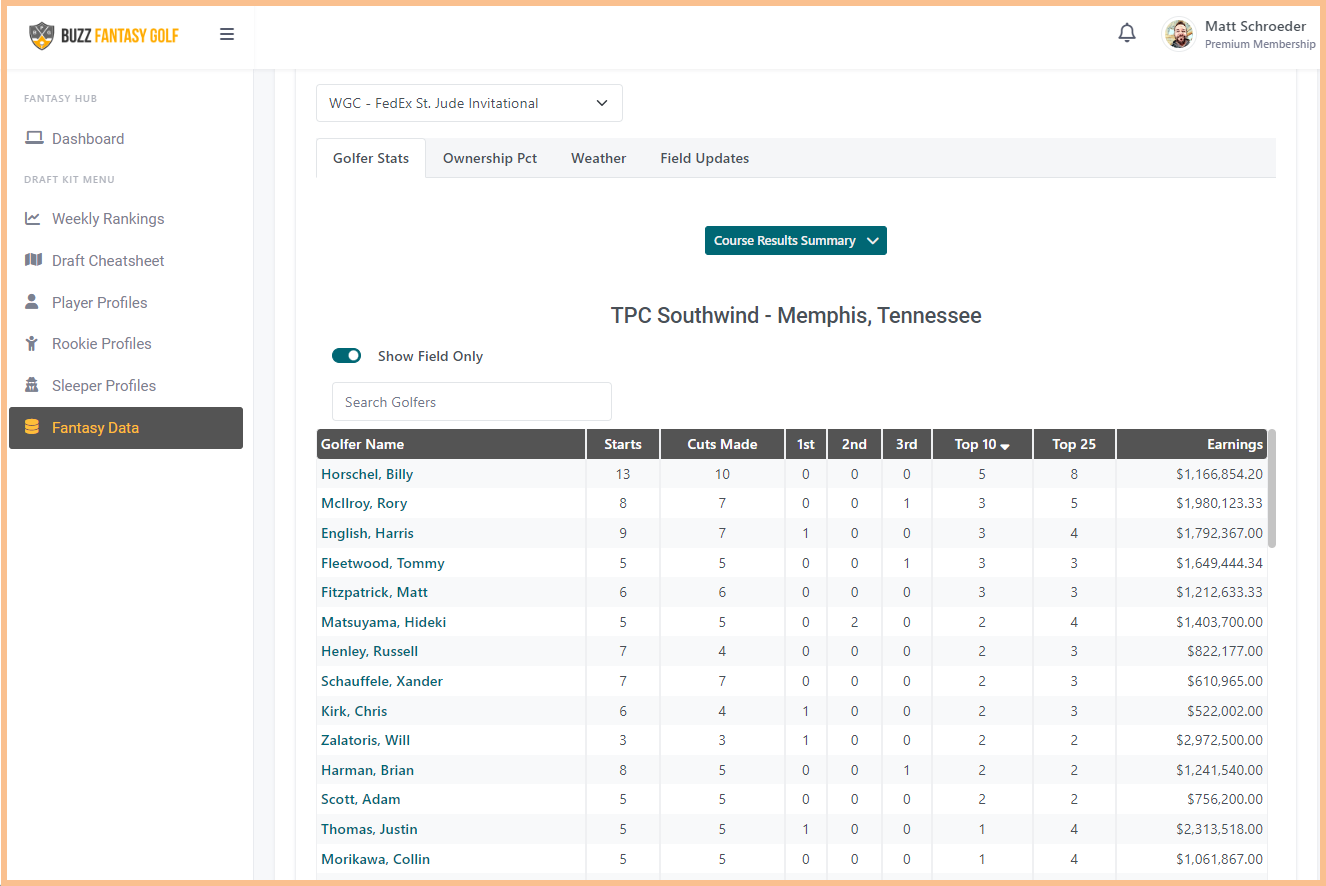1326x886 pixels.
Task: Click the Dashboard laptop icon
Action: (34, 138)
